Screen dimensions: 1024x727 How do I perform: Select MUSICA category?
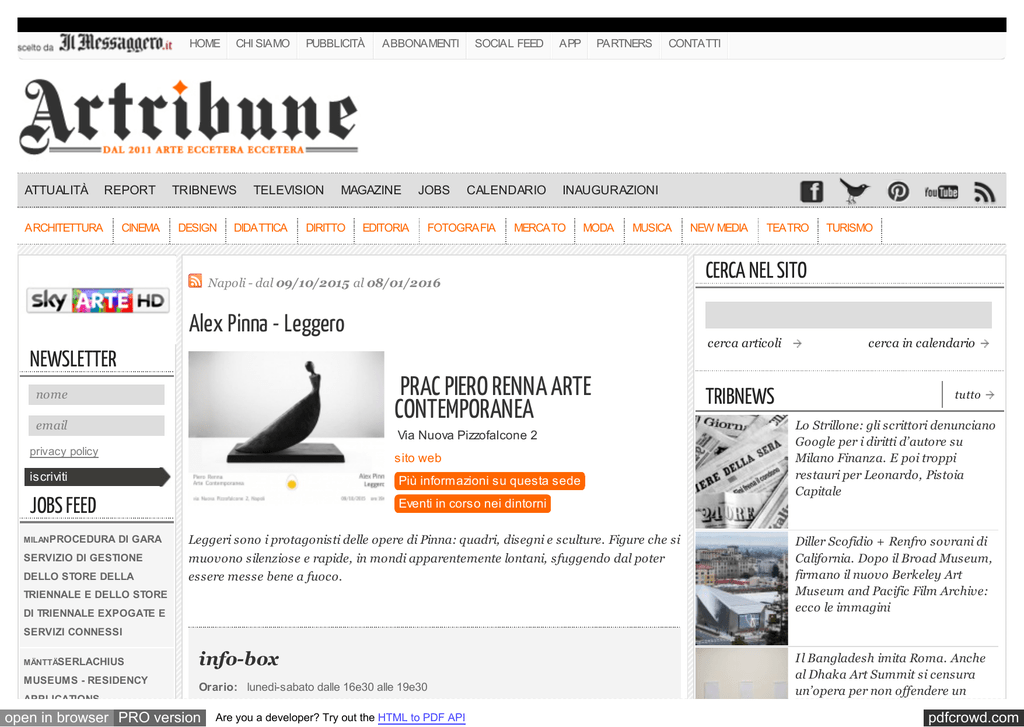(x=652, y=227)
